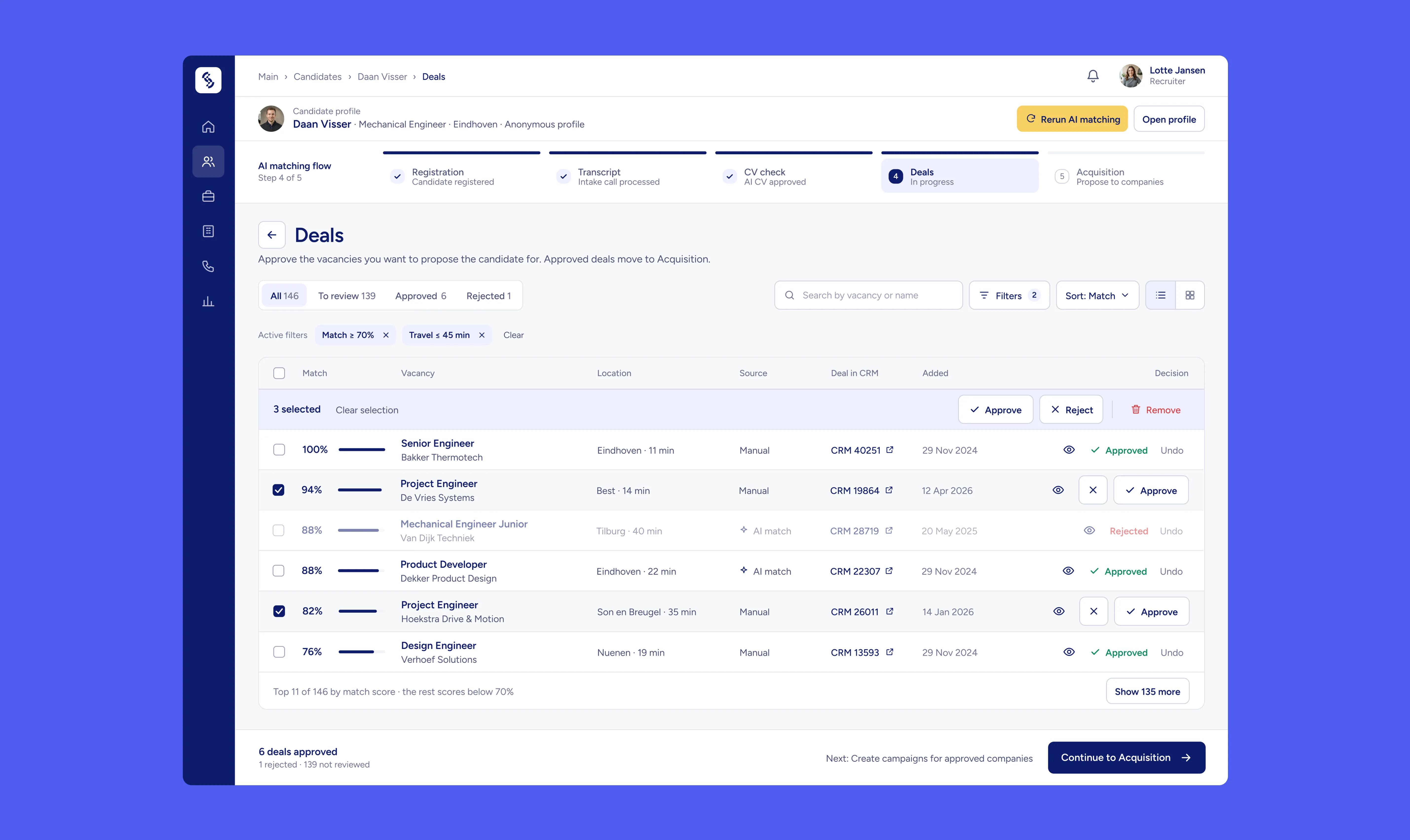Open the briefcase vacancies icon in sidebar
Image resolution: width=1410 pixels, height=840 pixels.
pyautogui.click(x=208, y=196)
